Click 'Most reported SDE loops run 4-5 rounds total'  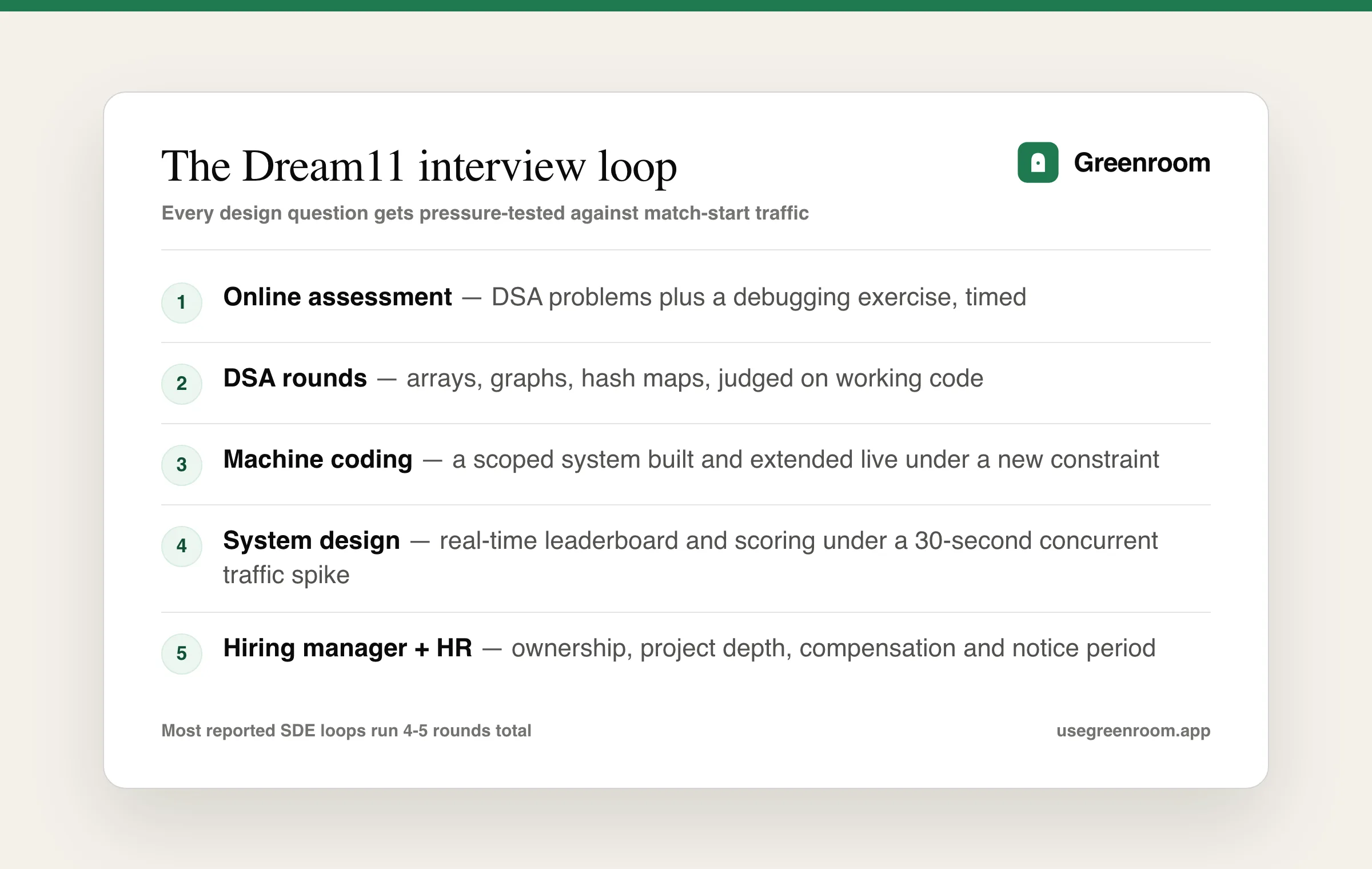pos(346,731)
